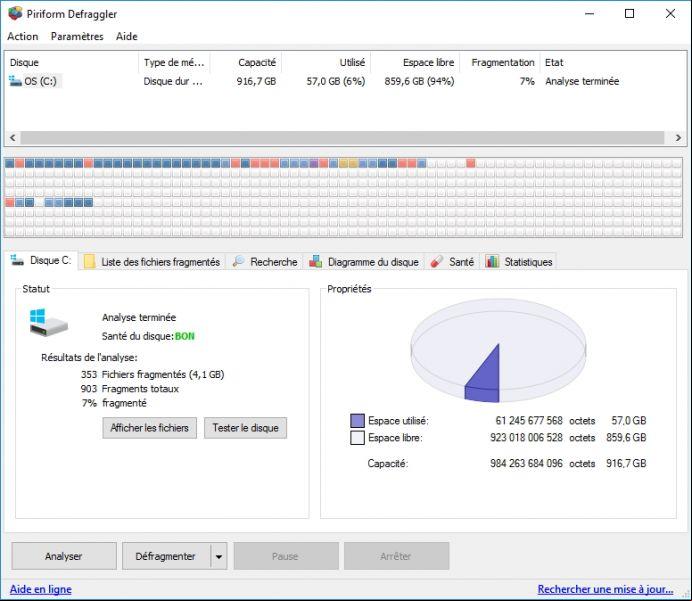Image resolution: width=692 pixels, height=601 pixels.
Task: Switch to Diagramme du disque tab
Action: point(364,262)
